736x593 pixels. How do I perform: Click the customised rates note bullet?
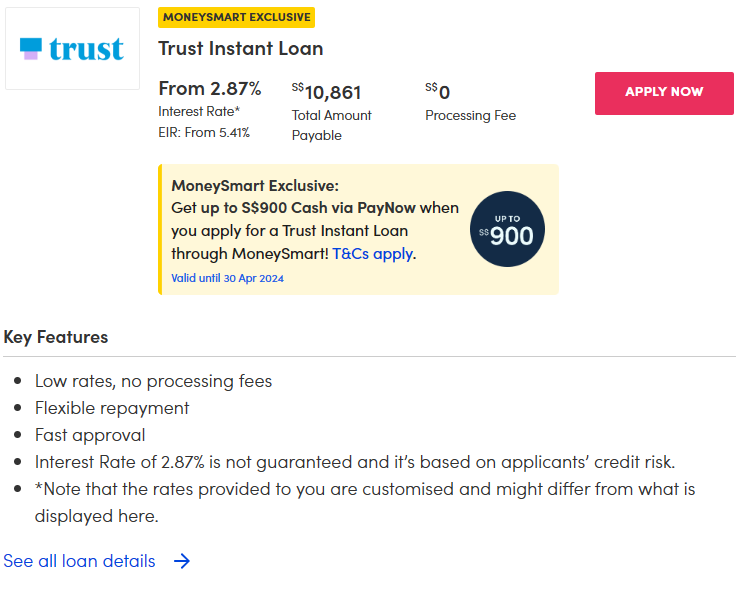(x=365, y=489)
